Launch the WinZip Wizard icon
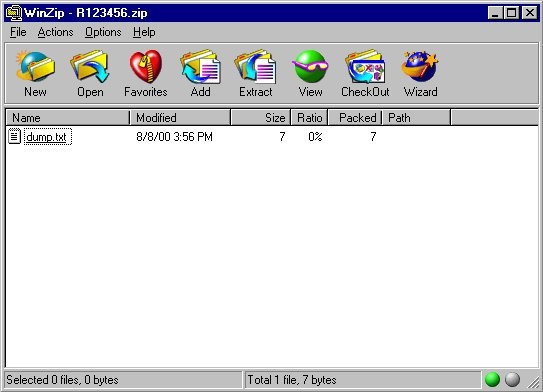Screen dimensions: 543x392 coord(420,66)
